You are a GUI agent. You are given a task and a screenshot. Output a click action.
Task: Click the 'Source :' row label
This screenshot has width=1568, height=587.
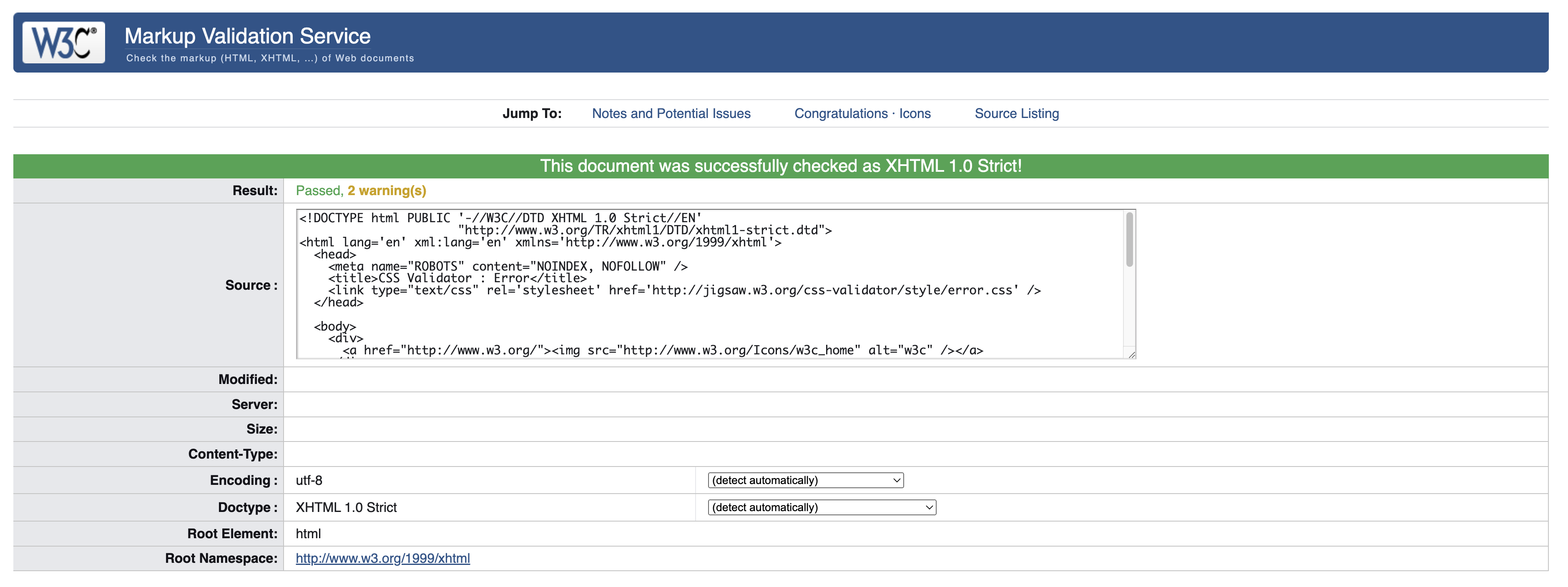(251, 285)
